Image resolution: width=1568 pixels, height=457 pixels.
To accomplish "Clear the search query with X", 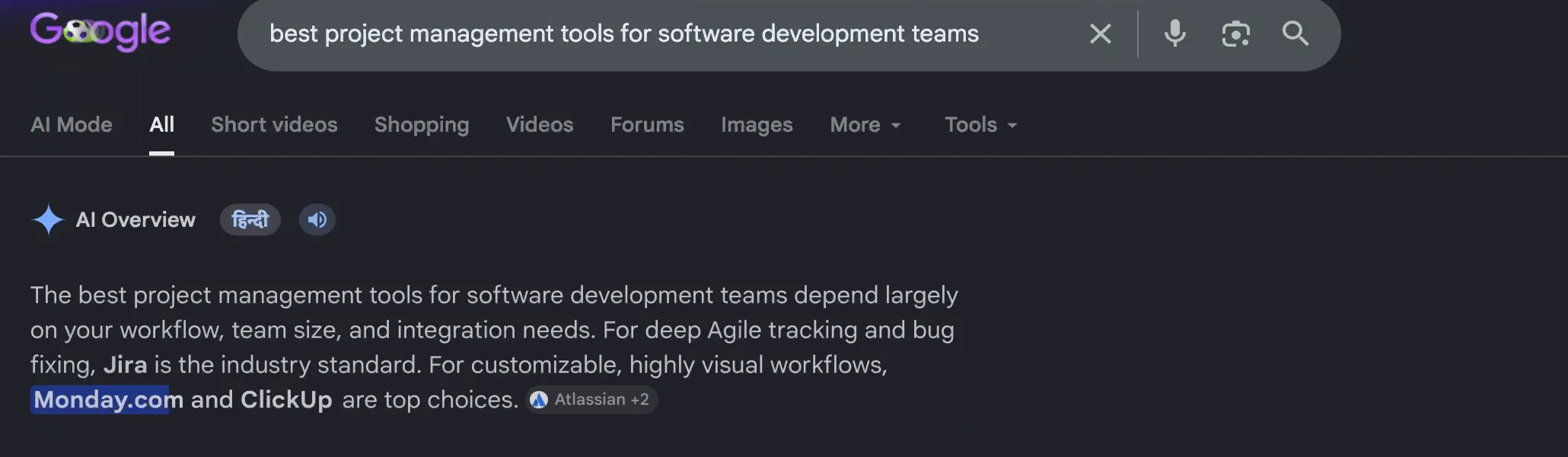I will tap(1100, 34).
